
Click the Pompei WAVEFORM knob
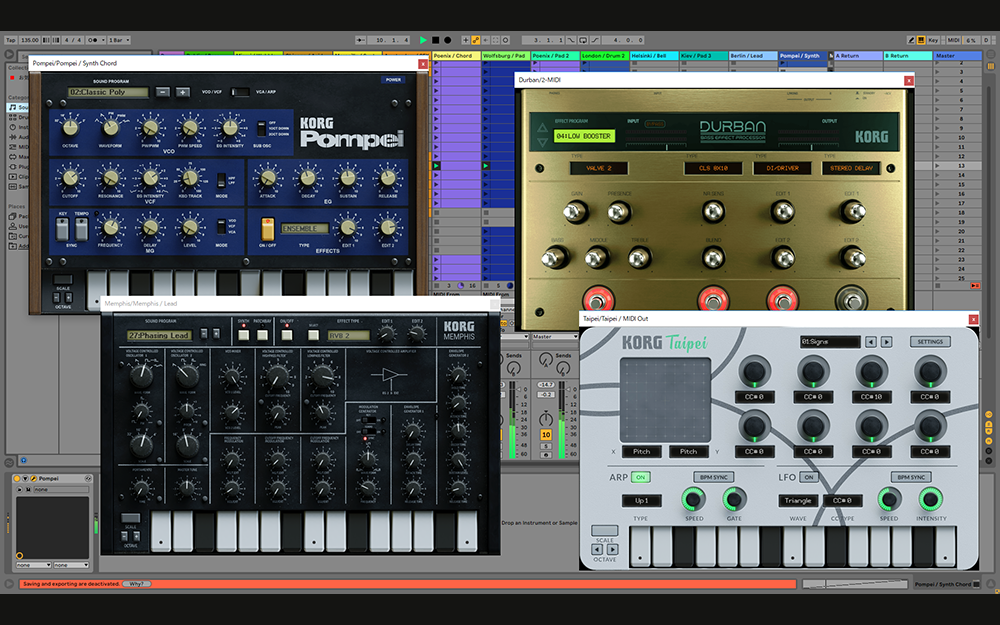pos(110,128)
